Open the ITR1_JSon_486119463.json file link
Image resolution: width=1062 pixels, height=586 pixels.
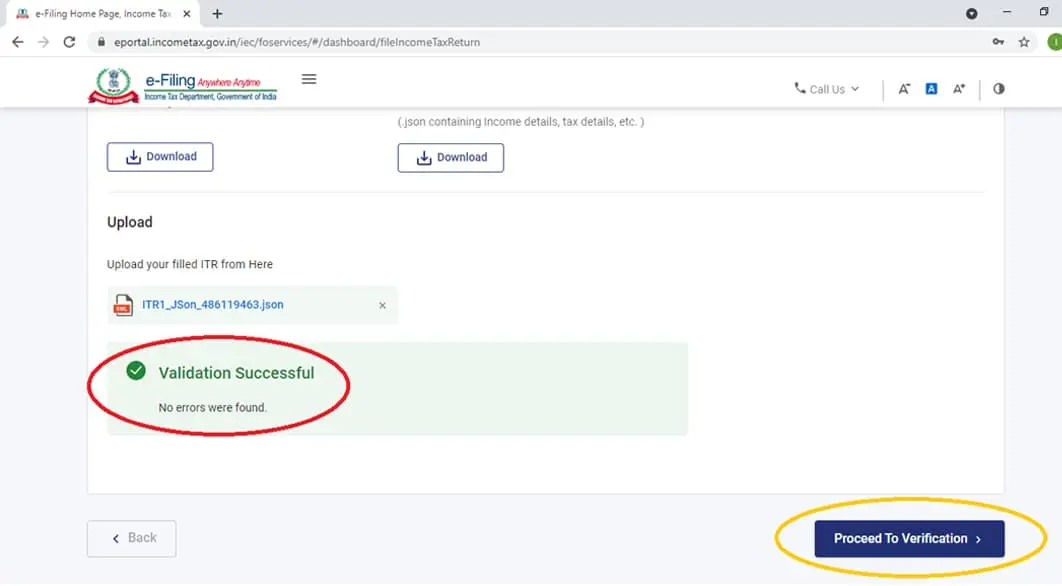[213, 305]
